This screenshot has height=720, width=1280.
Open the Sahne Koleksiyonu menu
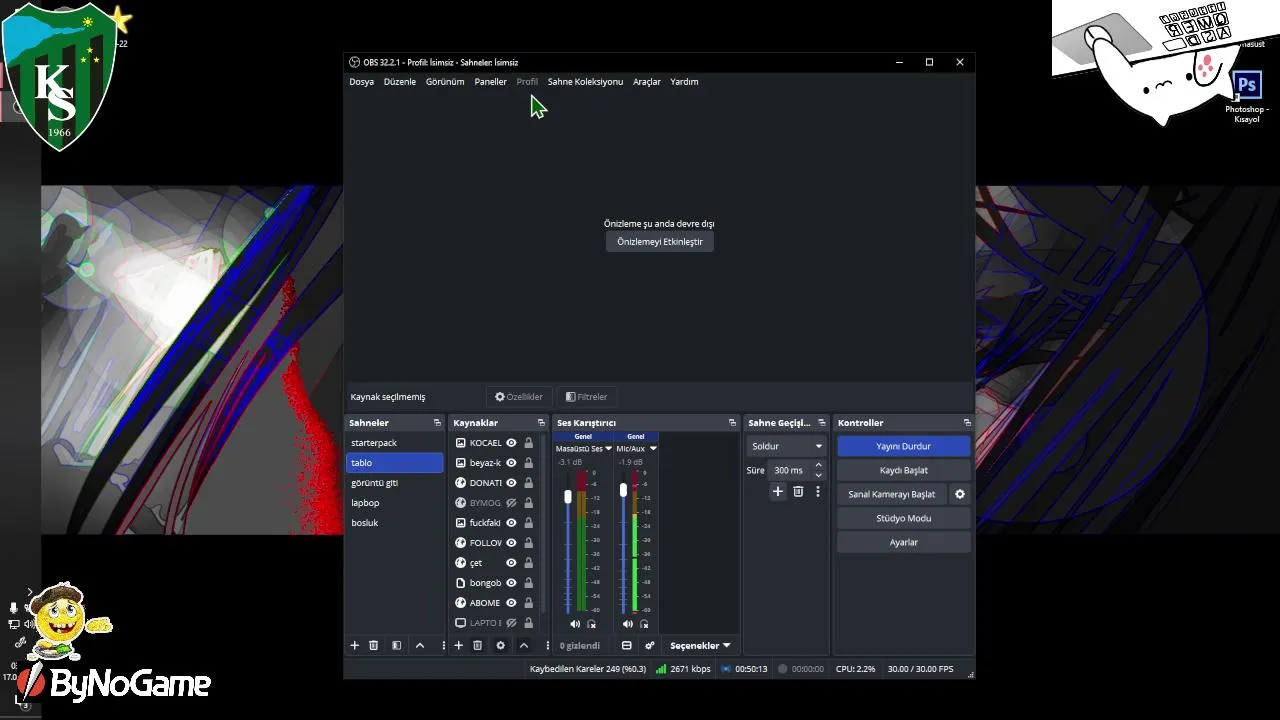585,82
